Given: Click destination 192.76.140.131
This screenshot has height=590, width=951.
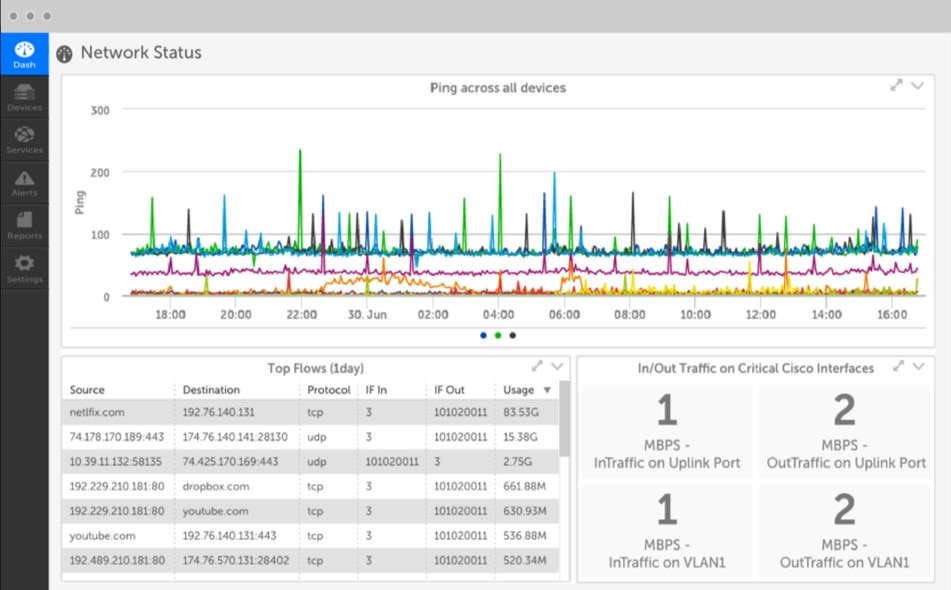Looking at the screenshot, I should tap(218, 412).
